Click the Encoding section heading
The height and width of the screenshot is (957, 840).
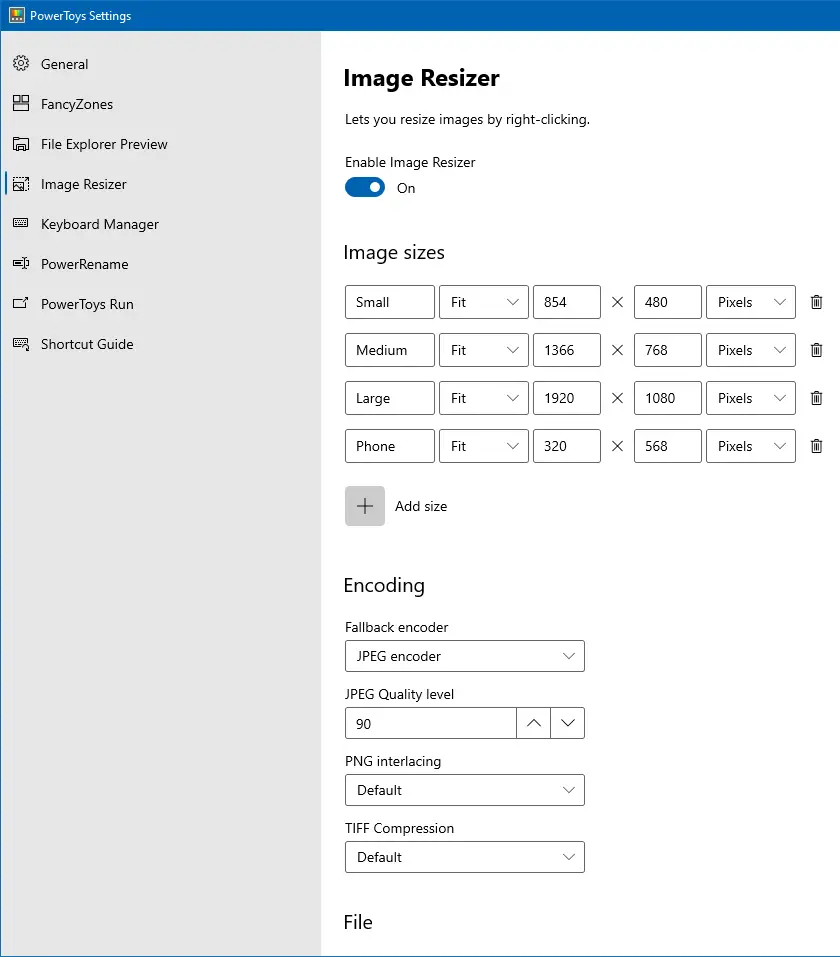click(x=384, y=586)
